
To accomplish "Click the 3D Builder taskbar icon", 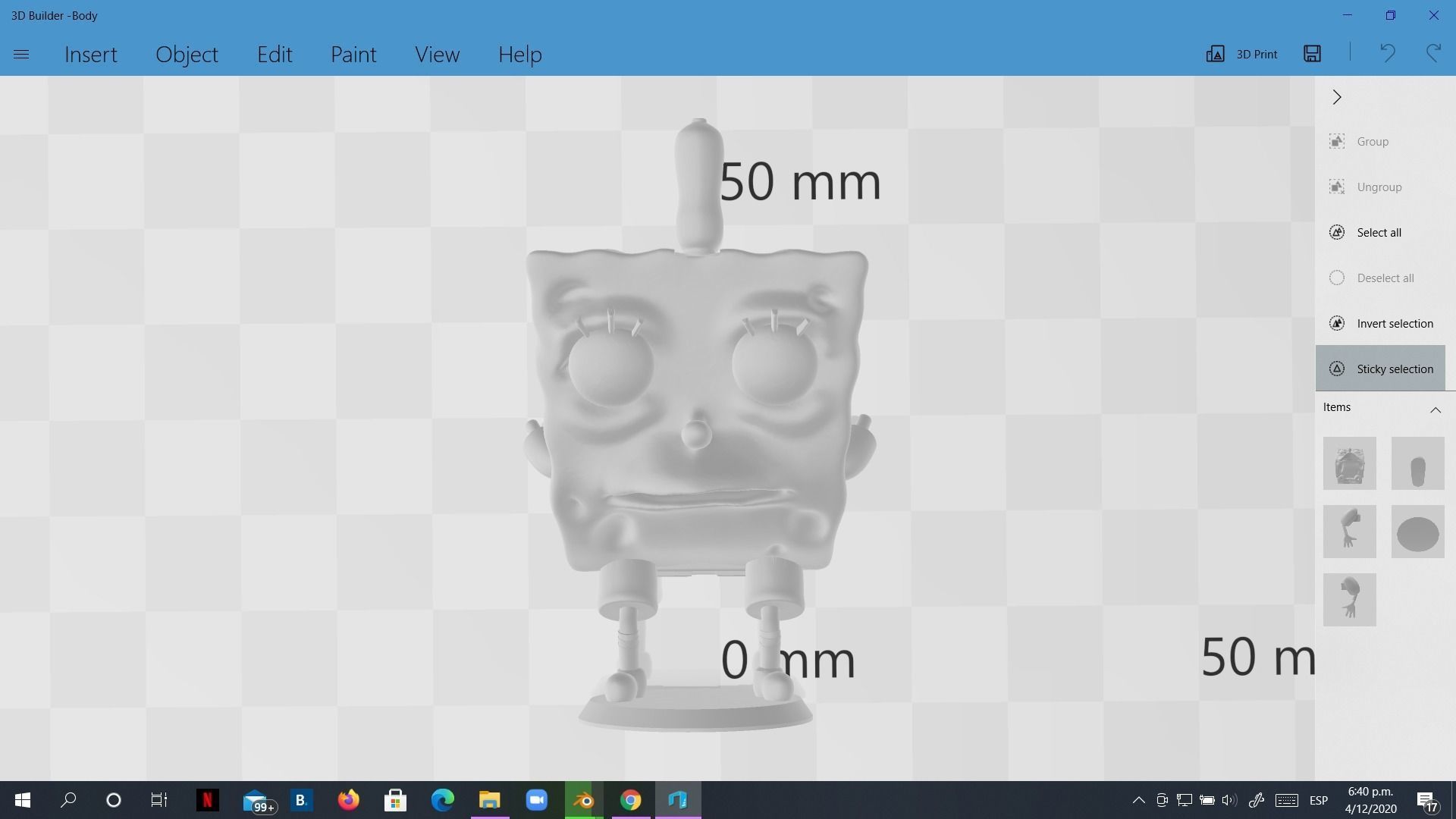I will [678, 800].
